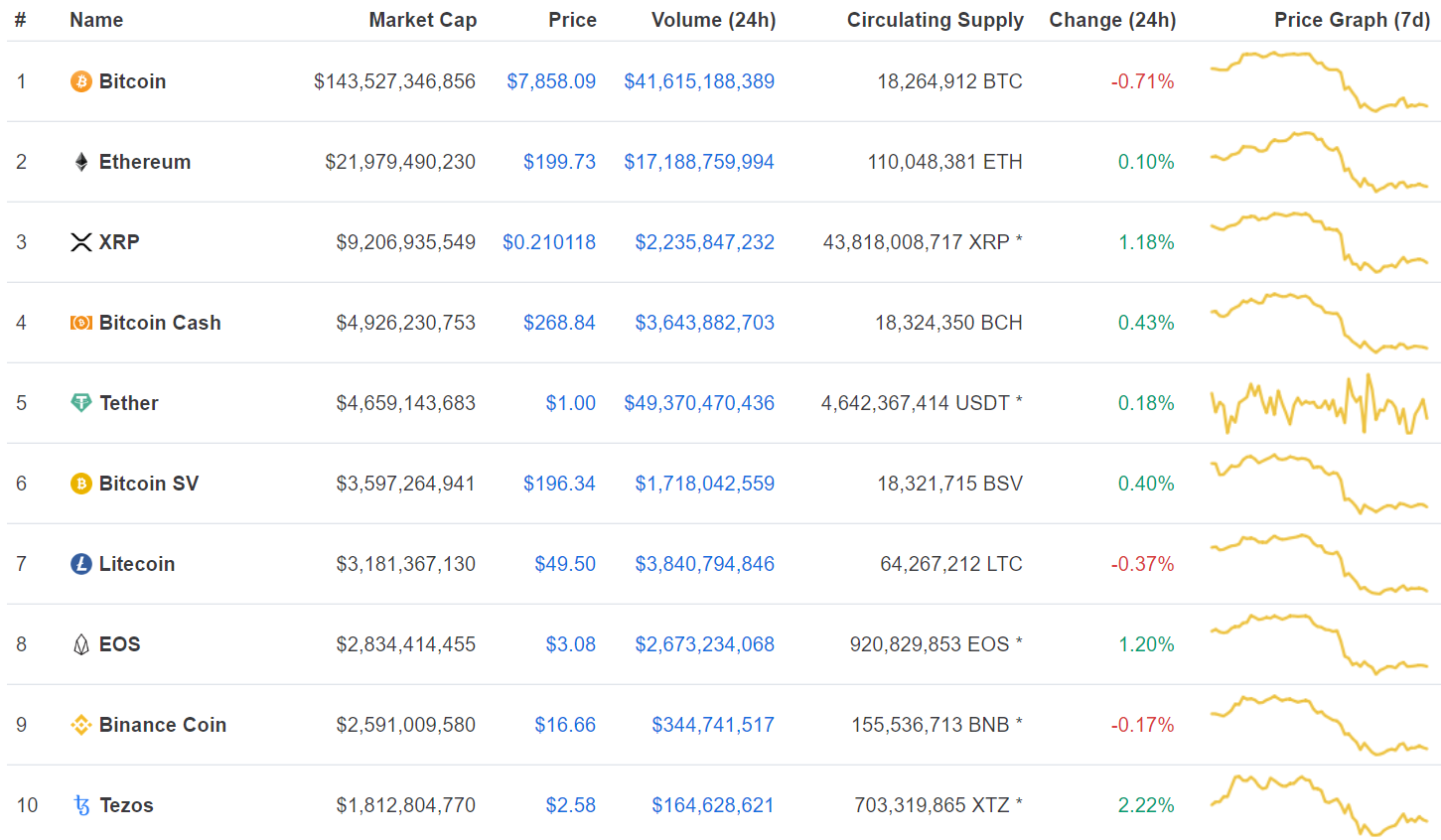Click Binance Coin volume $344,741,517

713,725
